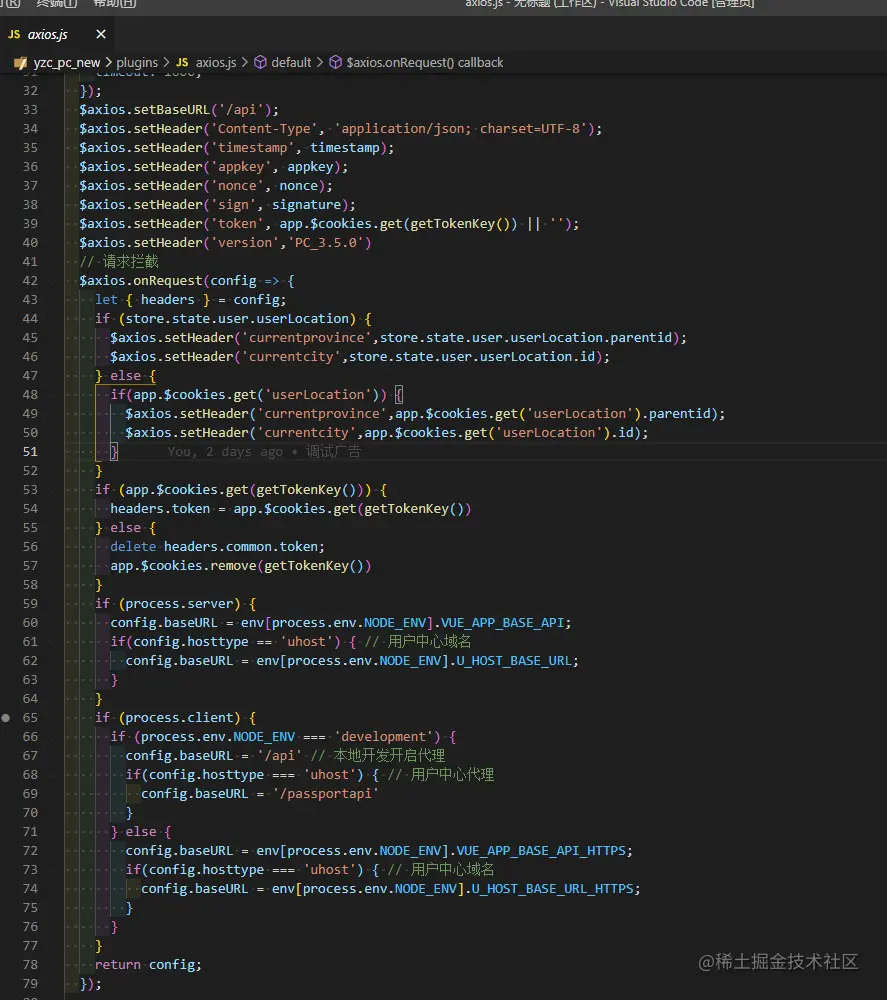
Task: Click 'store.state.user.userLocation' condition on line 44
Action: pyautogui.click(x=237, y=319)
